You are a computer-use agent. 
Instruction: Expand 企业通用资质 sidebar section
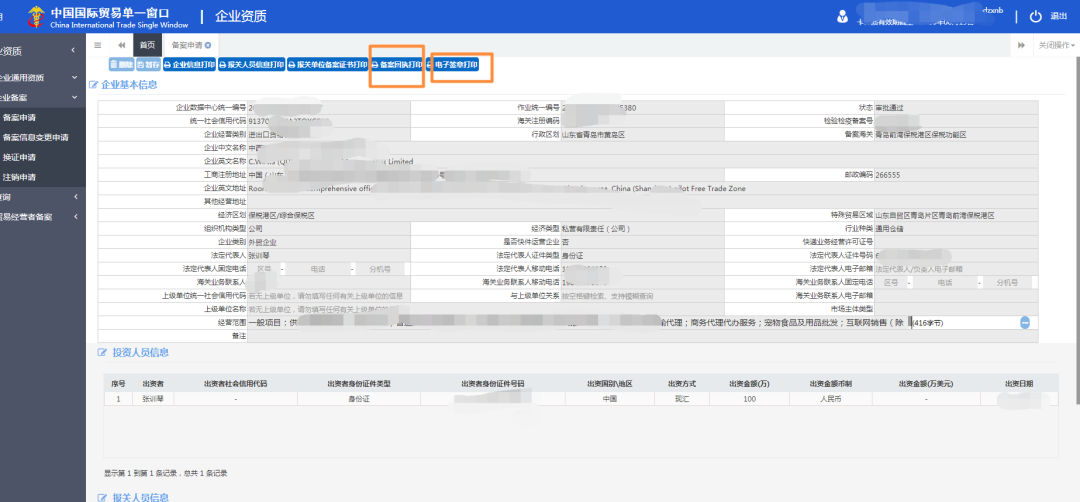pyautogui.click(x=40, y=77)
